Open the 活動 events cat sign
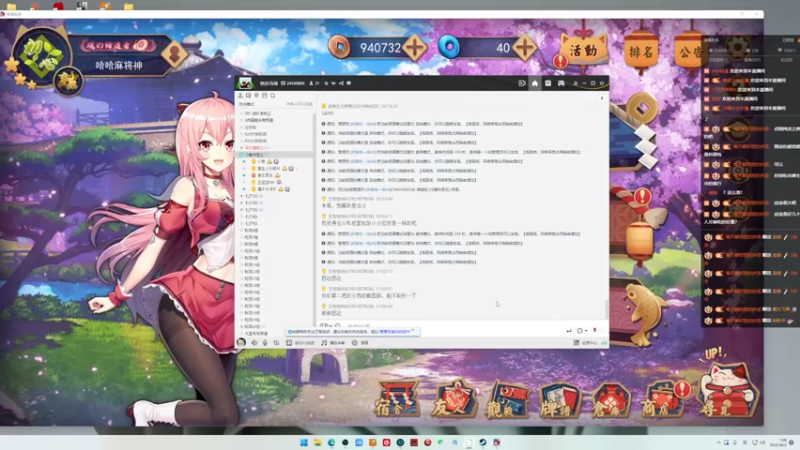800x450 pixels. point(583,50)
